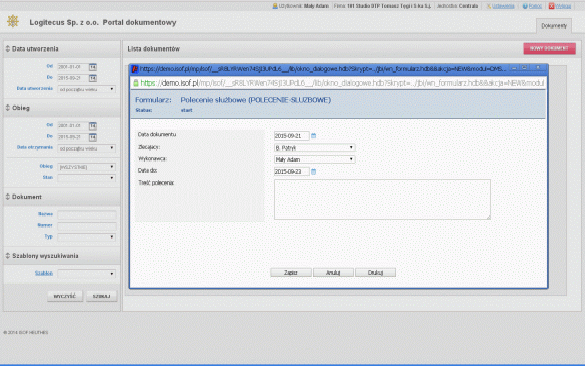Open calendar for Obieg Od date
Viewport: 585px width, 366px height.
tap(93, 126)
